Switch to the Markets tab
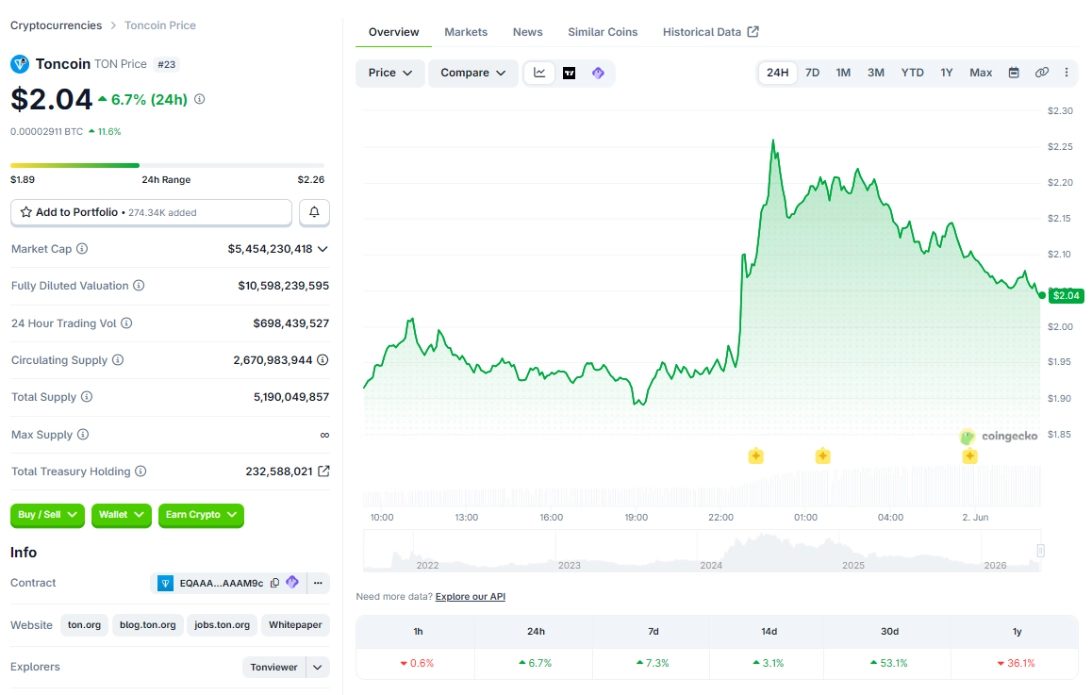Viewport: 1092px width, 695px height. (466, 32)
